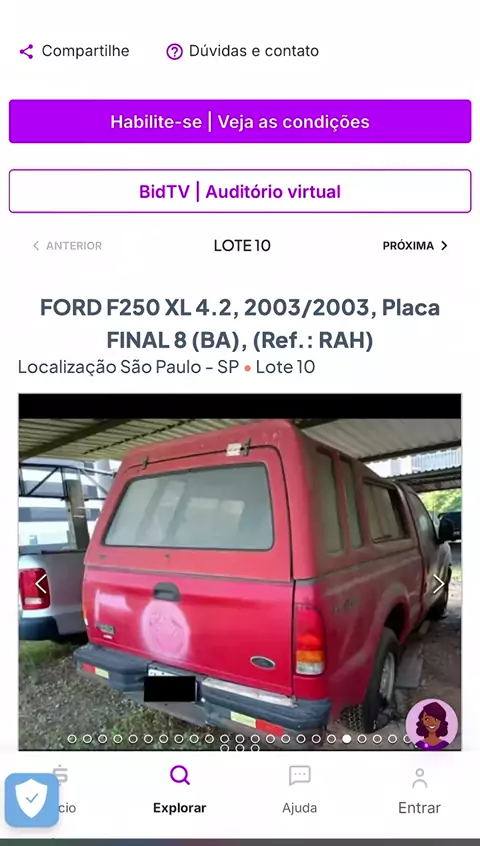
Task: Switch to the Explorar tab
Action: click(x=180, y=789)
